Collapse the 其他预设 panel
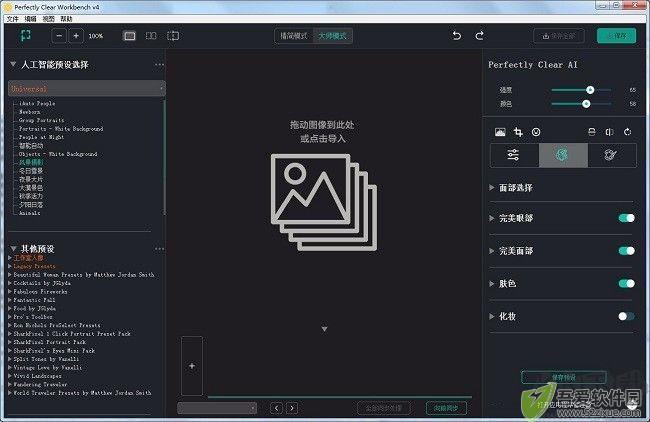The width and height of the screenshot is (650, 422). [x=13, y=249]
